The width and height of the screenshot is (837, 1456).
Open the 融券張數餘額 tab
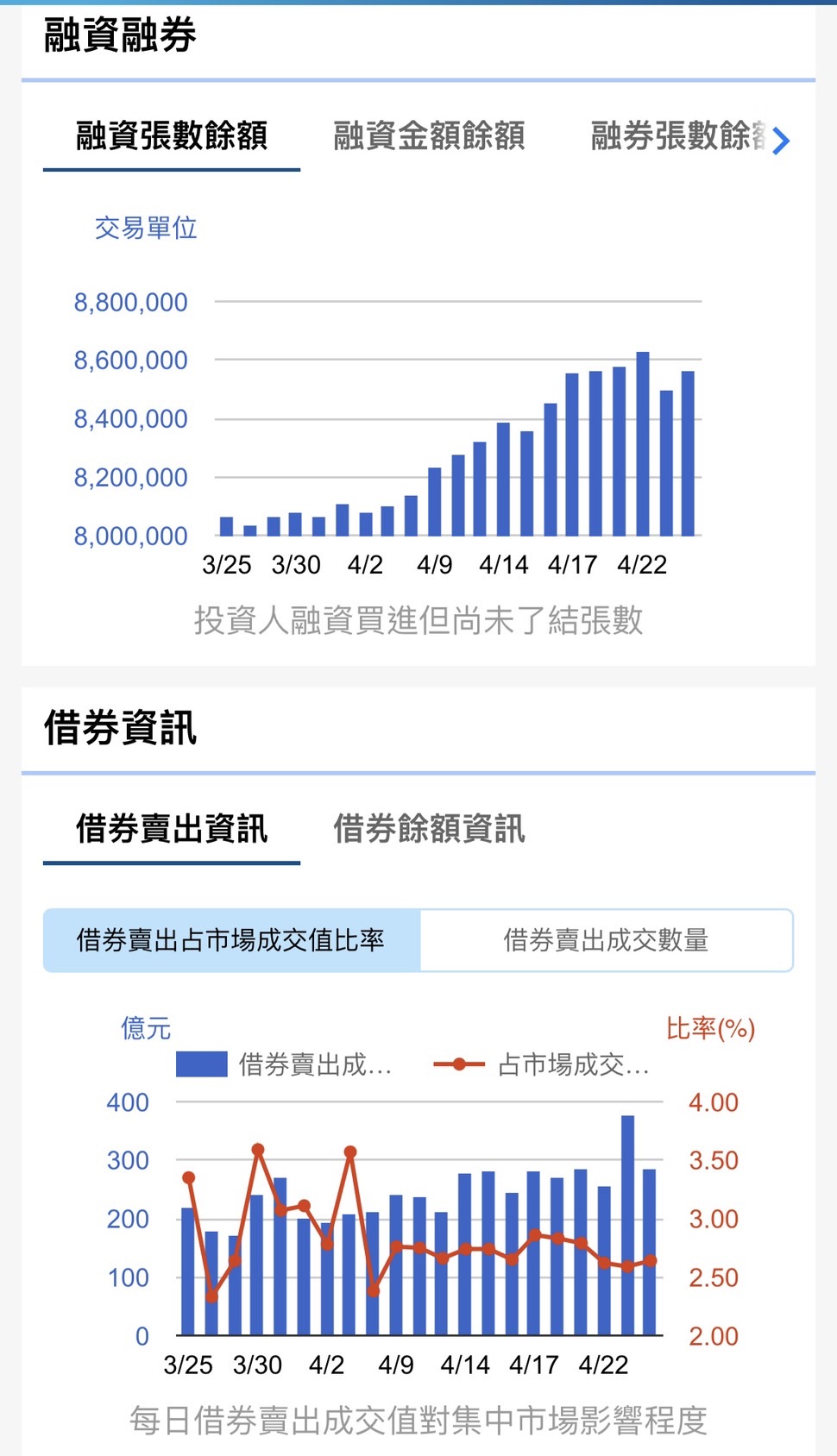click(x=677, y=136)
